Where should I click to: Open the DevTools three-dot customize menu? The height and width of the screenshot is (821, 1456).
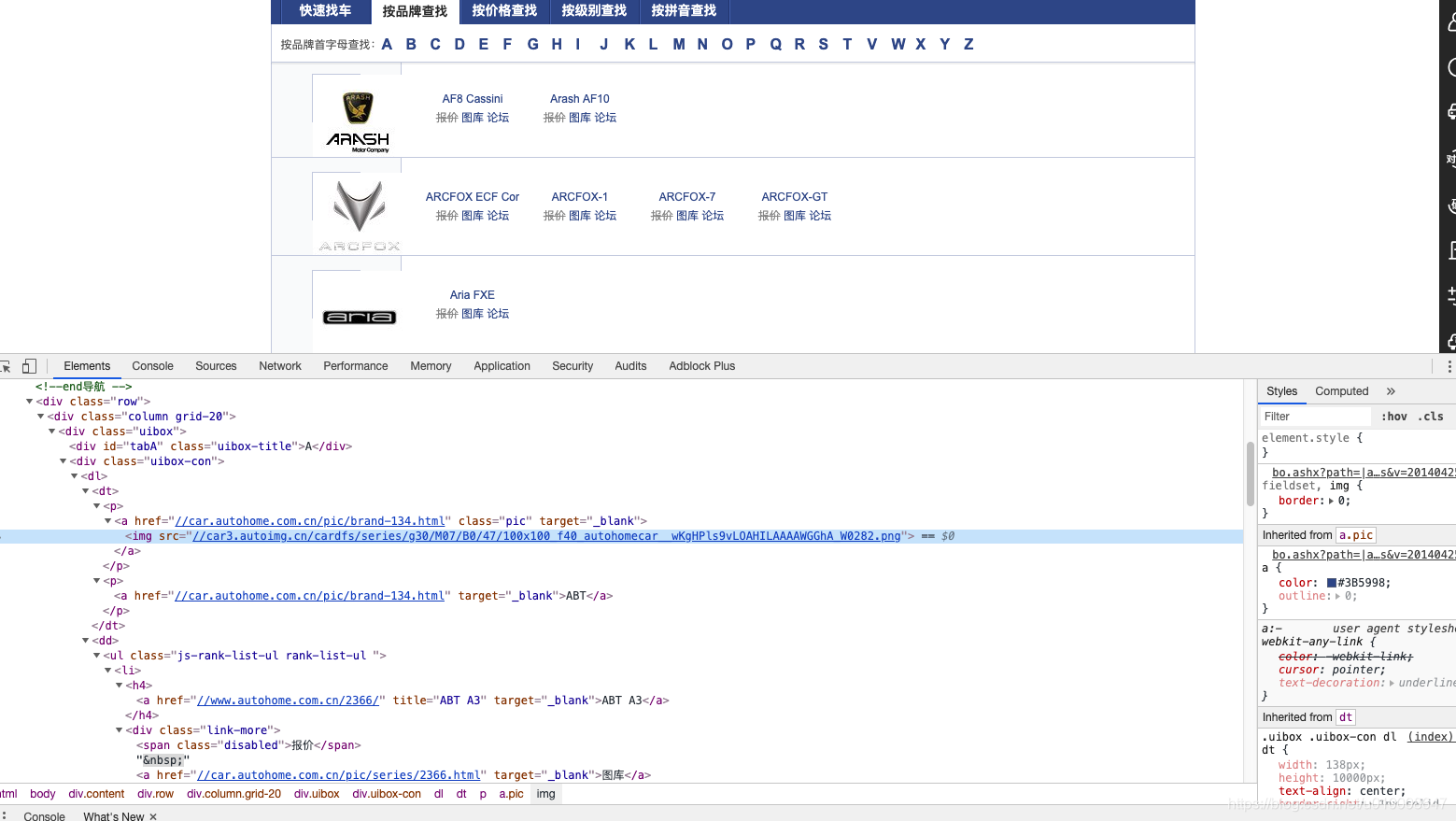click(1449, 366)
